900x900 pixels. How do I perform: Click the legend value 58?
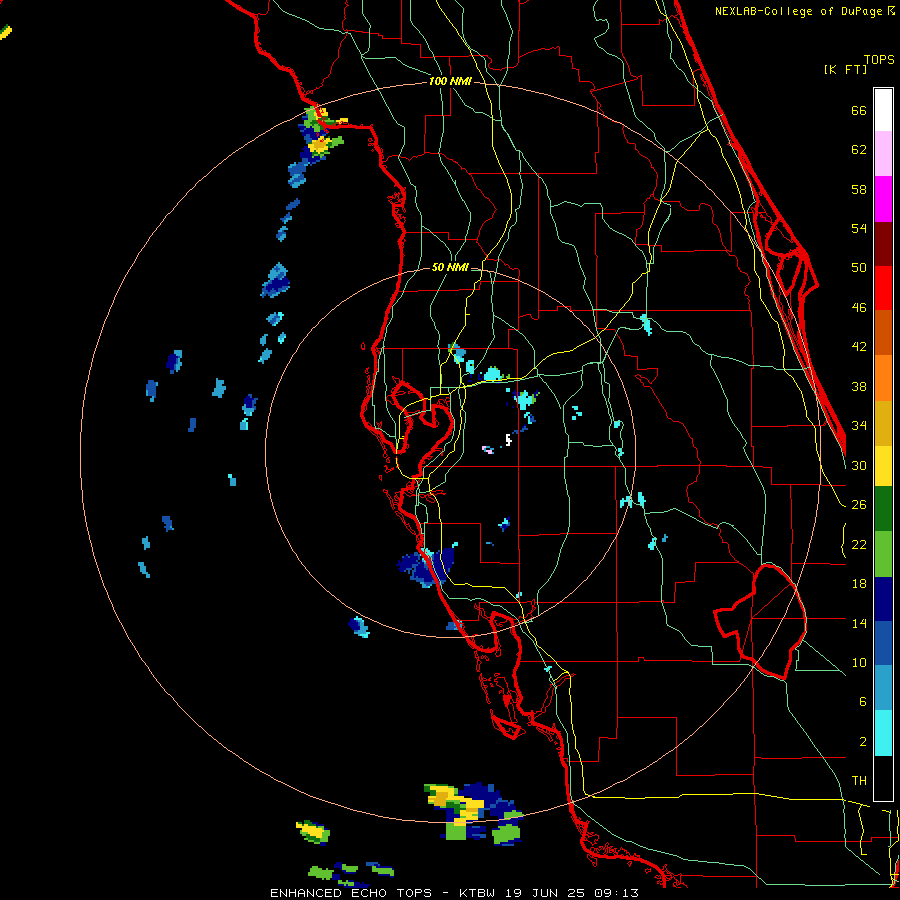point(859,189)
